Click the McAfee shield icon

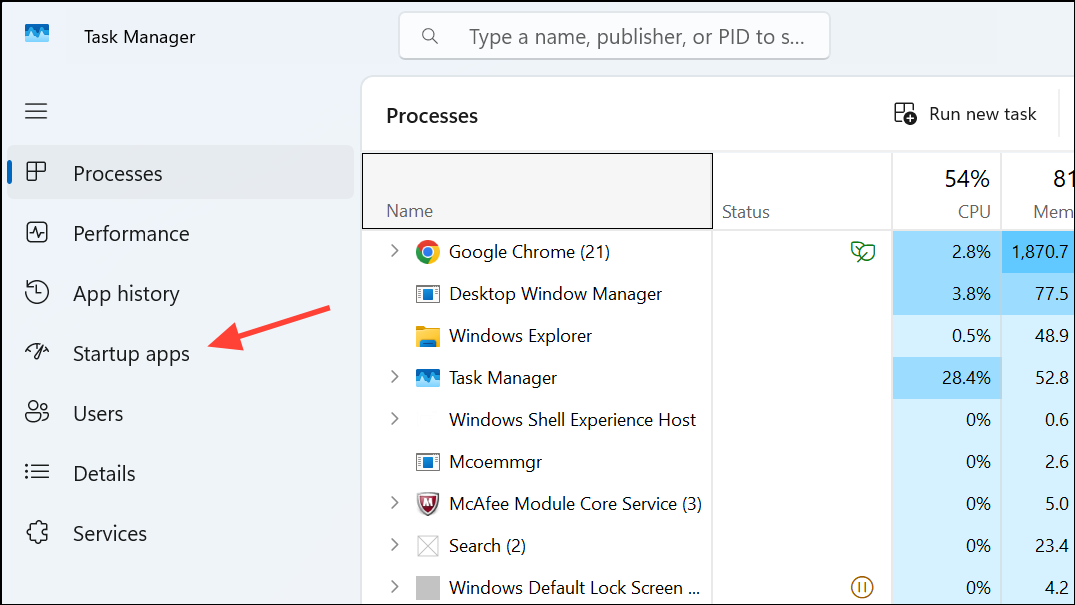pyautogui.click(x=428, y=503)
